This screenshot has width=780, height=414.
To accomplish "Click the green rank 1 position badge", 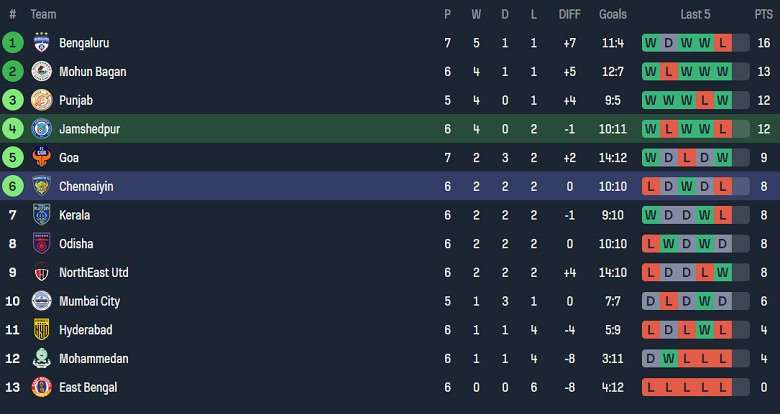I will (13, 43).
